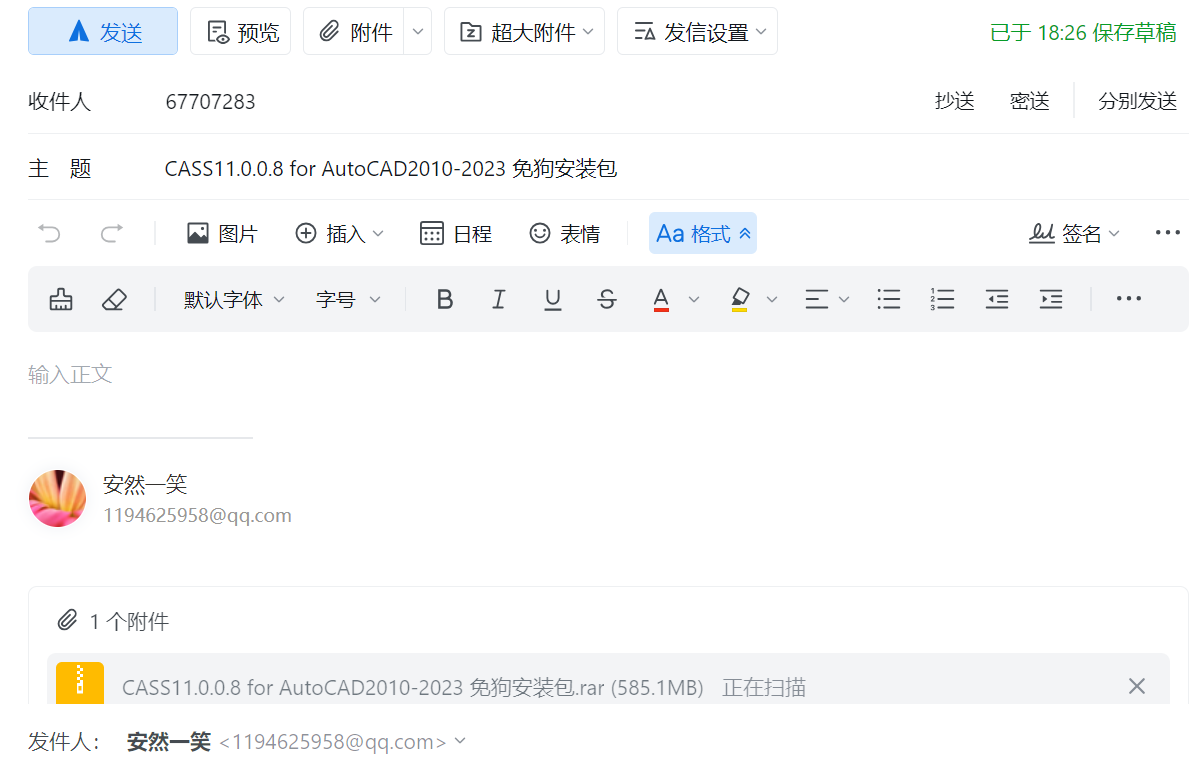Expand the highlight color dropdown arrow

771,299
